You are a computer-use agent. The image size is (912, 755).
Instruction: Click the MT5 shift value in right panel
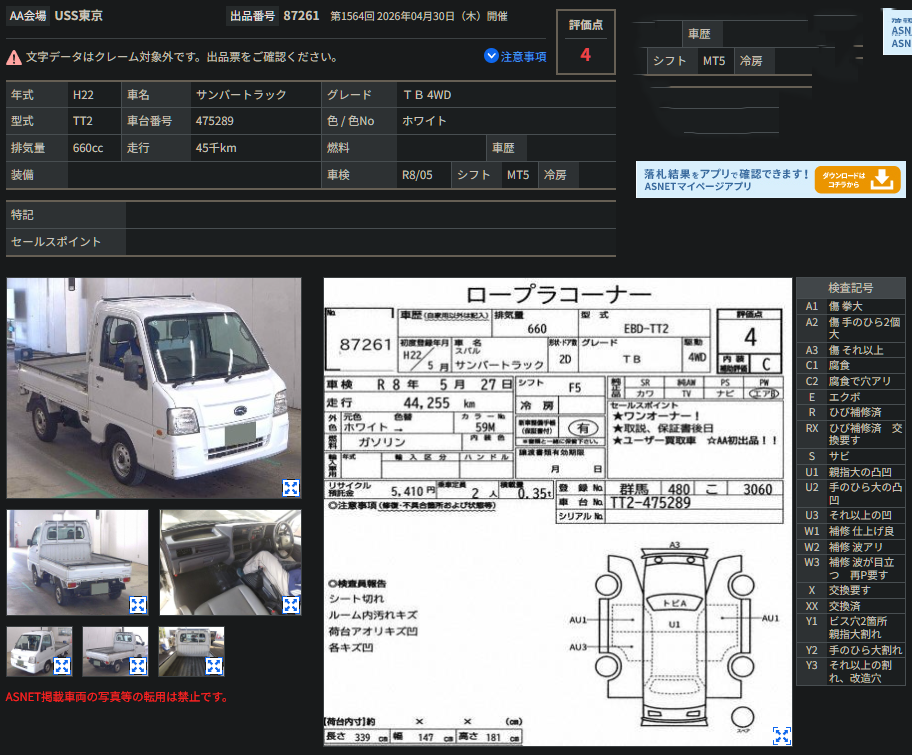click(x=714, y=60)
